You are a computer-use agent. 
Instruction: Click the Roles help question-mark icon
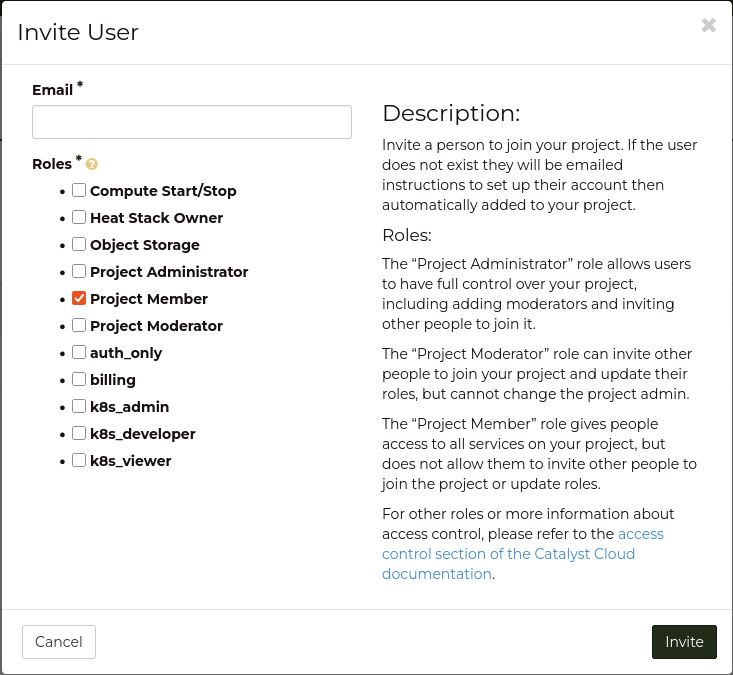click(x=92, y=164)
